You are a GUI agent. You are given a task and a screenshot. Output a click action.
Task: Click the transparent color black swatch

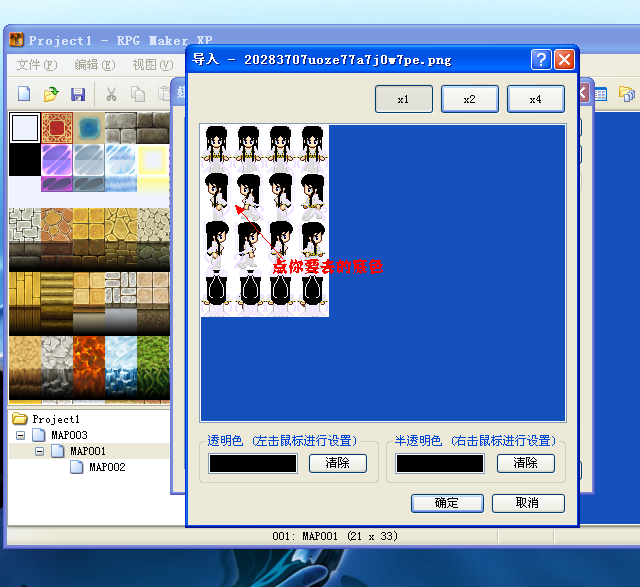coord(253,464)
